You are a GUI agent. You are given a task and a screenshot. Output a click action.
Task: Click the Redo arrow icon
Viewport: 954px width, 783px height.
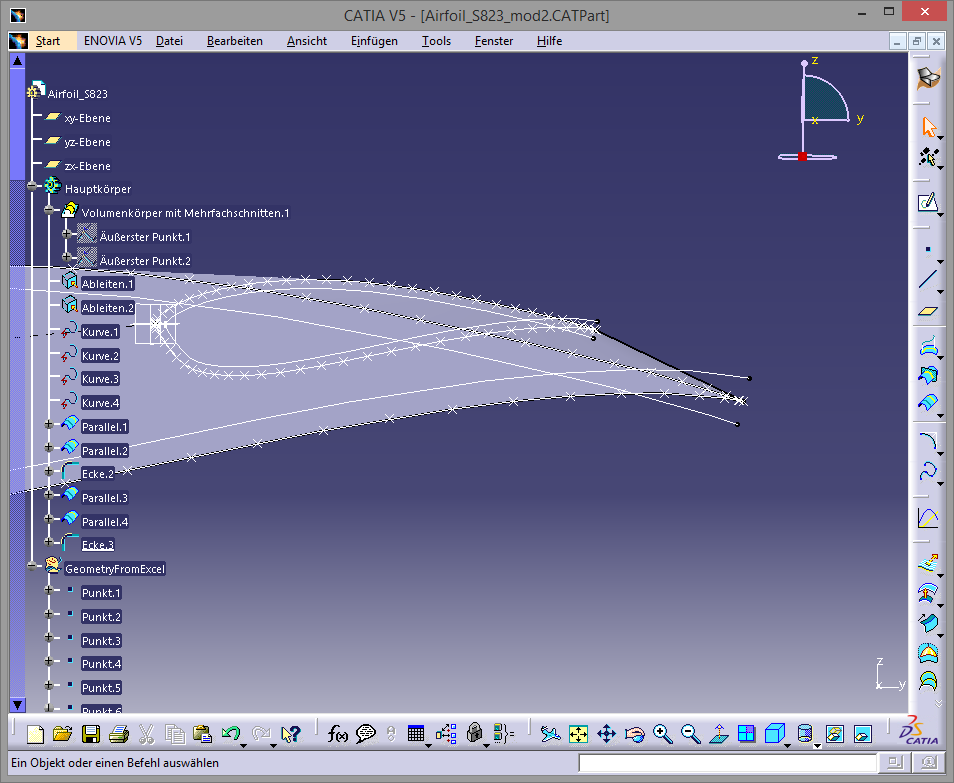tap(261, 734)
